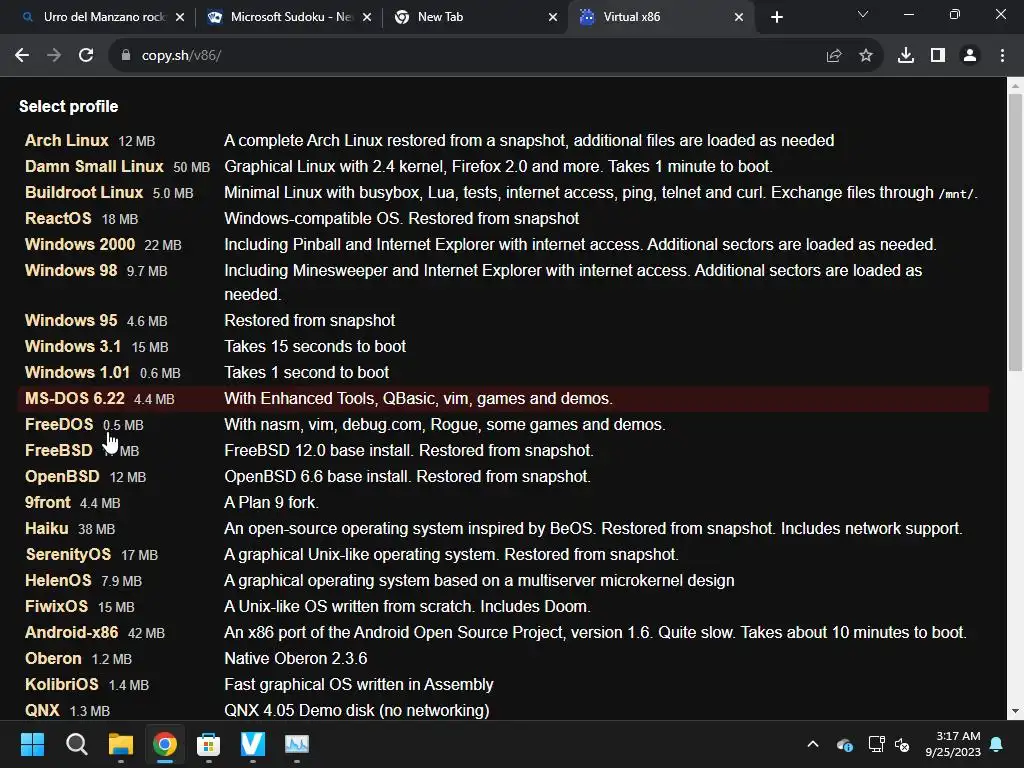Open the Chrome profile avatar icon
The width and height of the screenshot is (1024, 768).
point(970,56)
